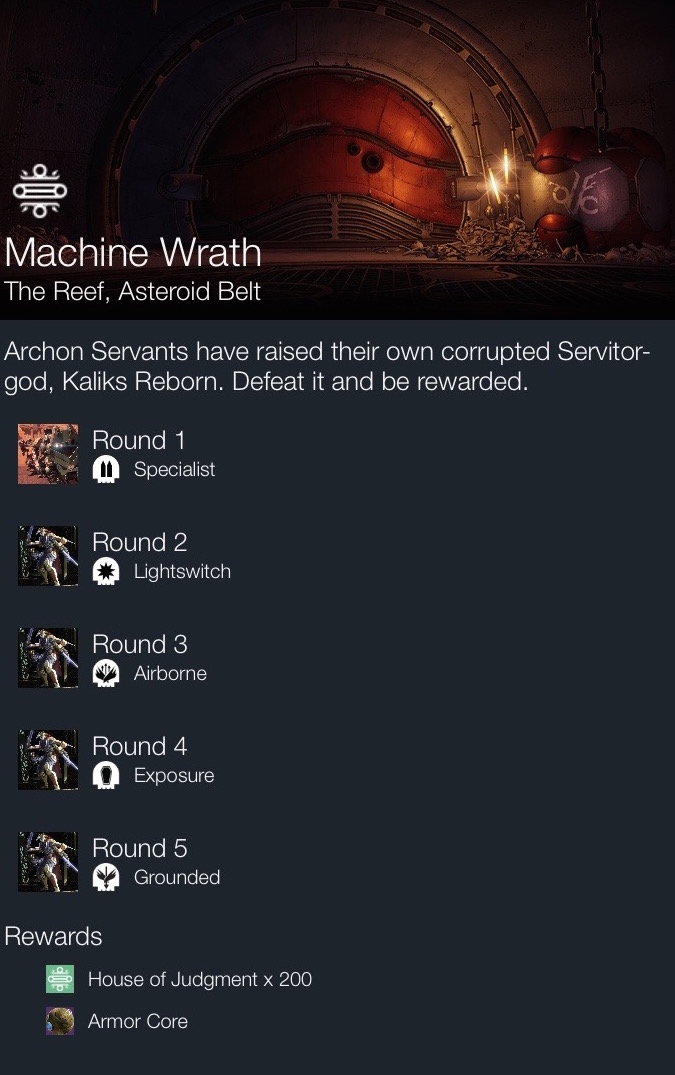Open the Round 4 enemy thumbnail
Image resolution: width=675 pixels, height=1075 pixels.
click(x=48, y=760)
